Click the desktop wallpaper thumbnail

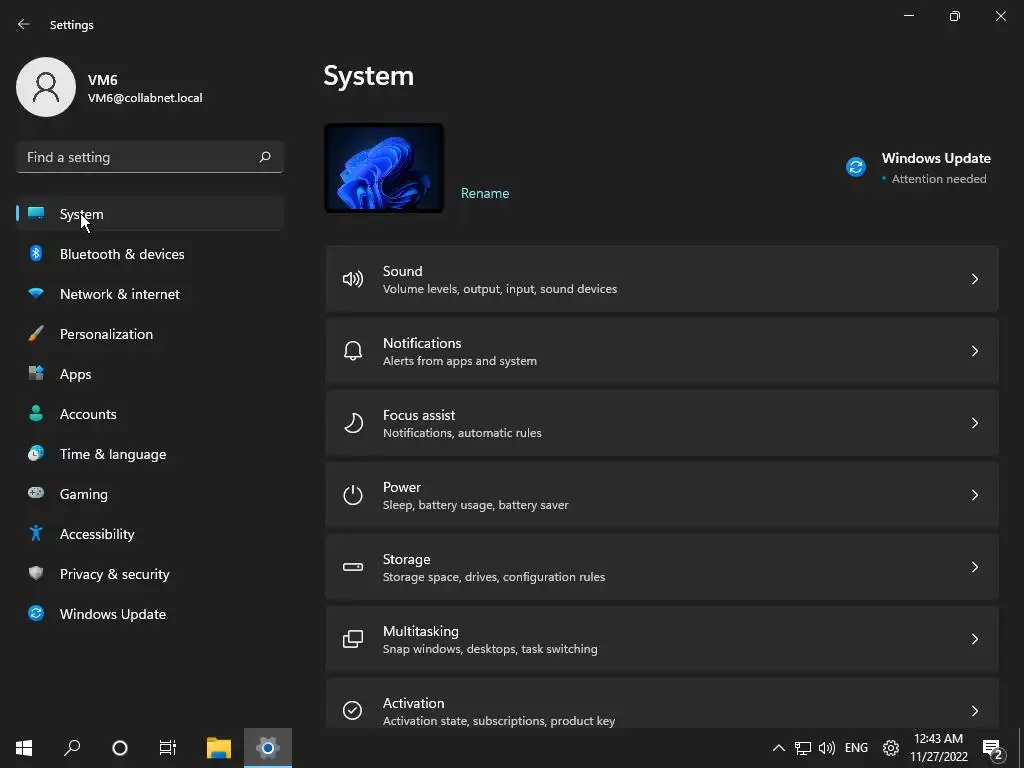(x=384, y=168)
